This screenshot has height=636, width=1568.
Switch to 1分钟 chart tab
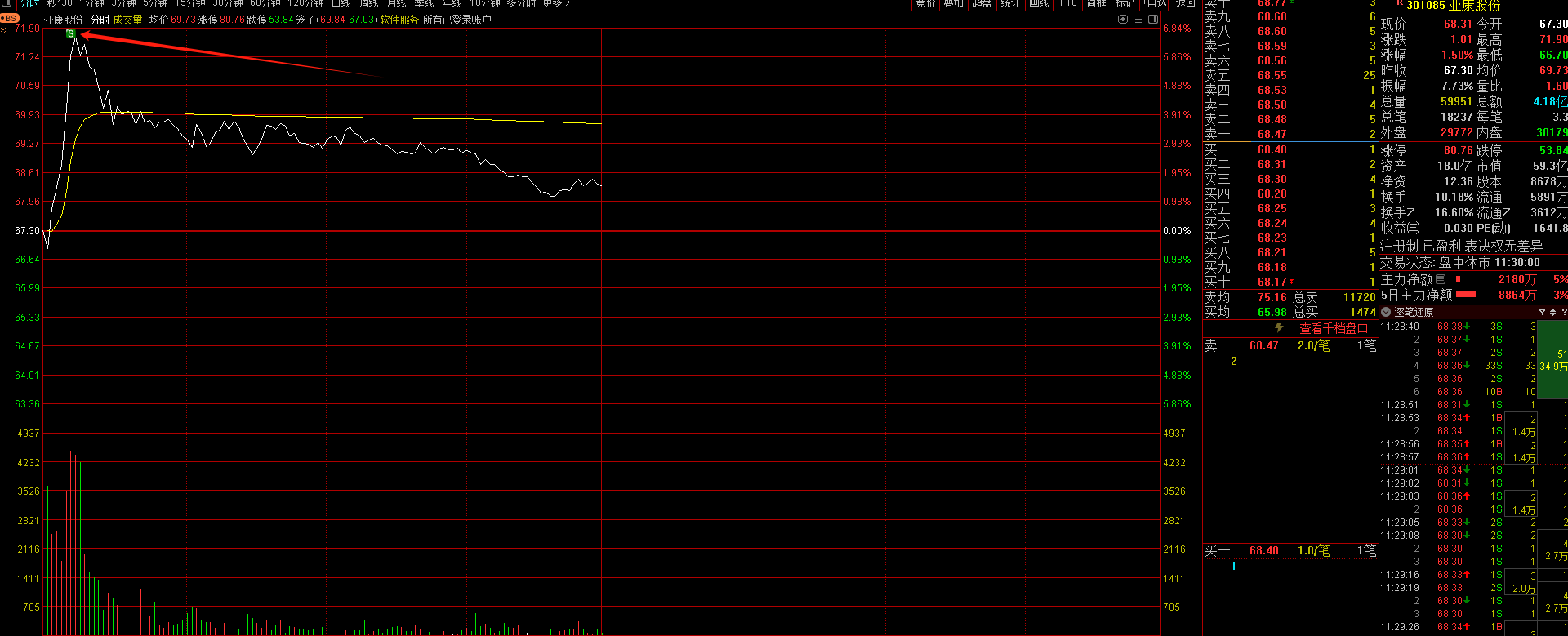(91, 4)
